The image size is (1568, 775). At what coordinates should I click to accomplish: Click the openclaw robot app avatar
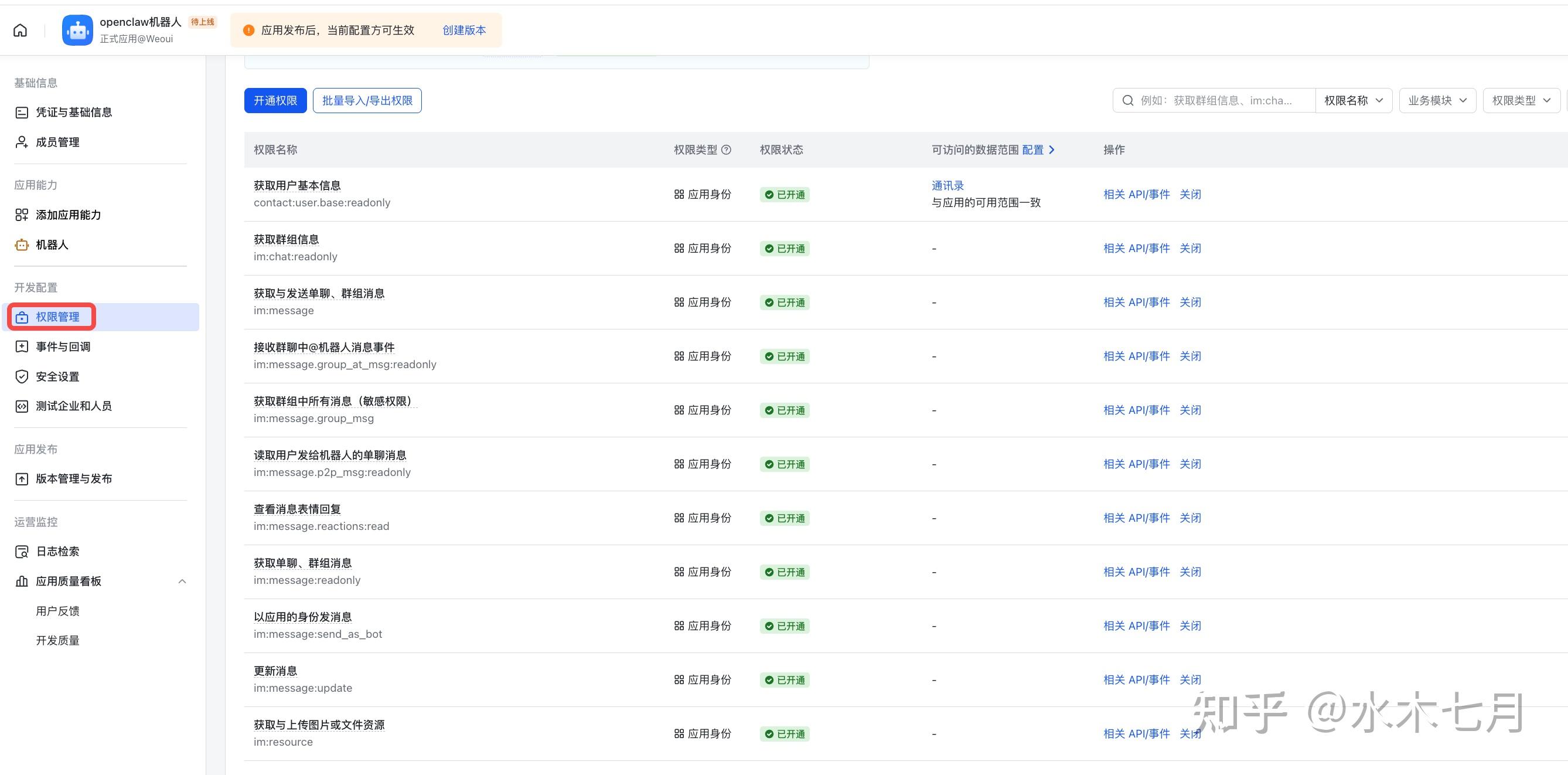click(x=77, y=30)
